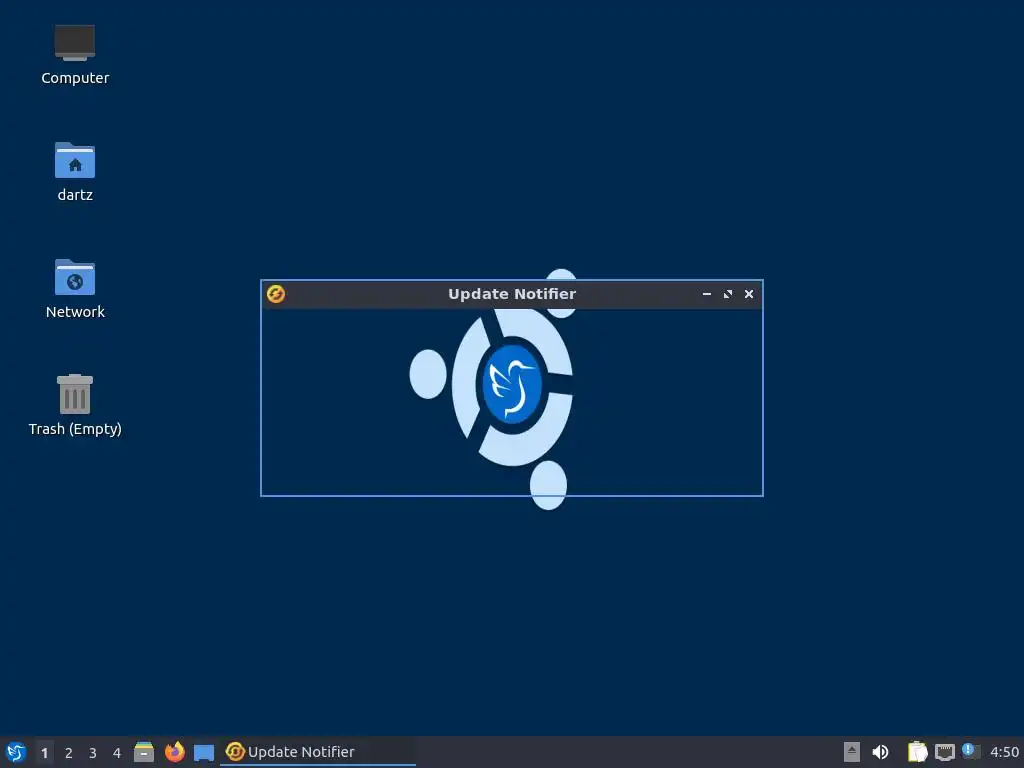
Task: Open the volume control tray icon
Action: (x=880, y=752)
